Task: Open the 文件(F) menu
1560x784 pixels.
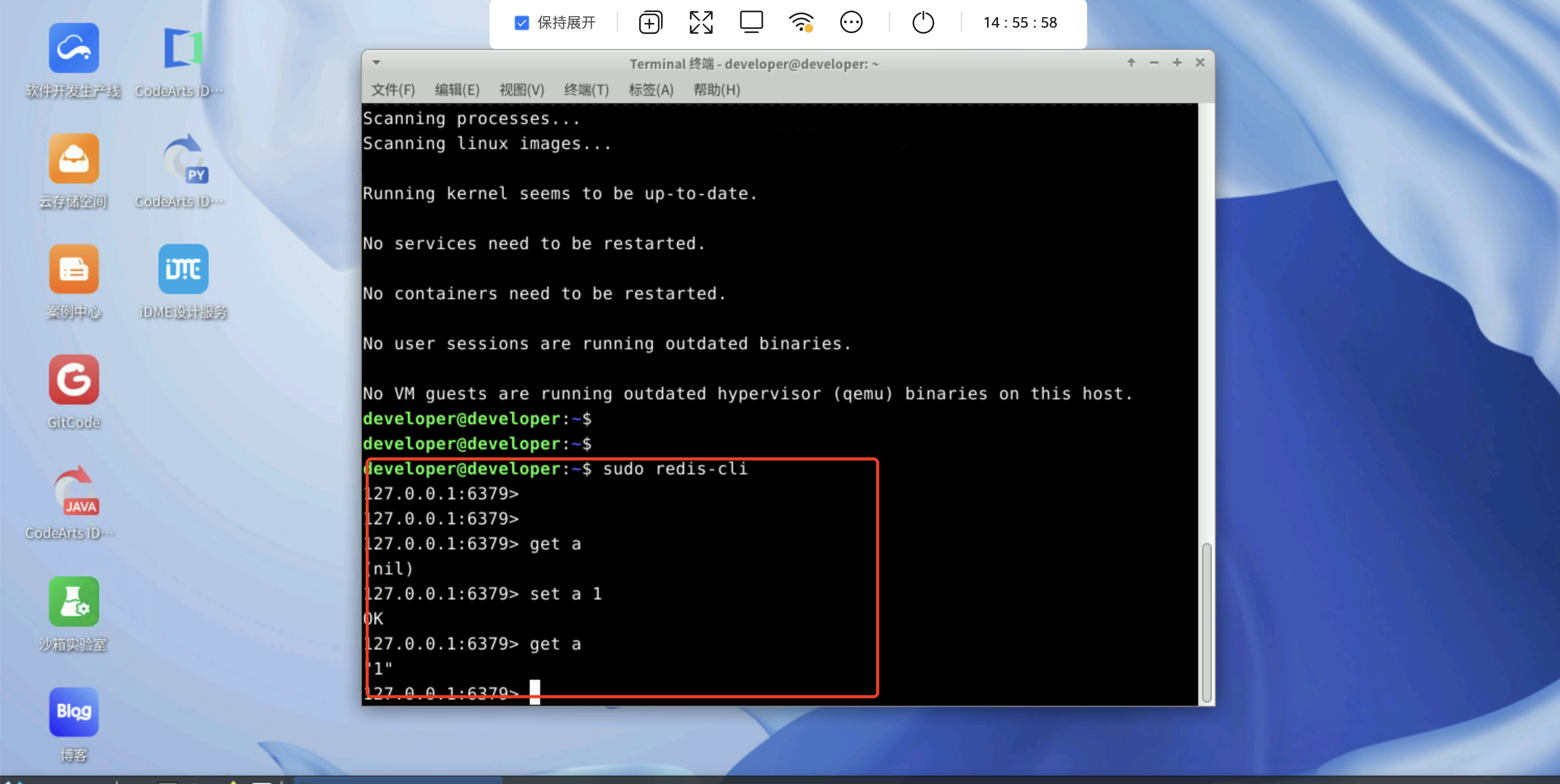Action: [393, 90]
